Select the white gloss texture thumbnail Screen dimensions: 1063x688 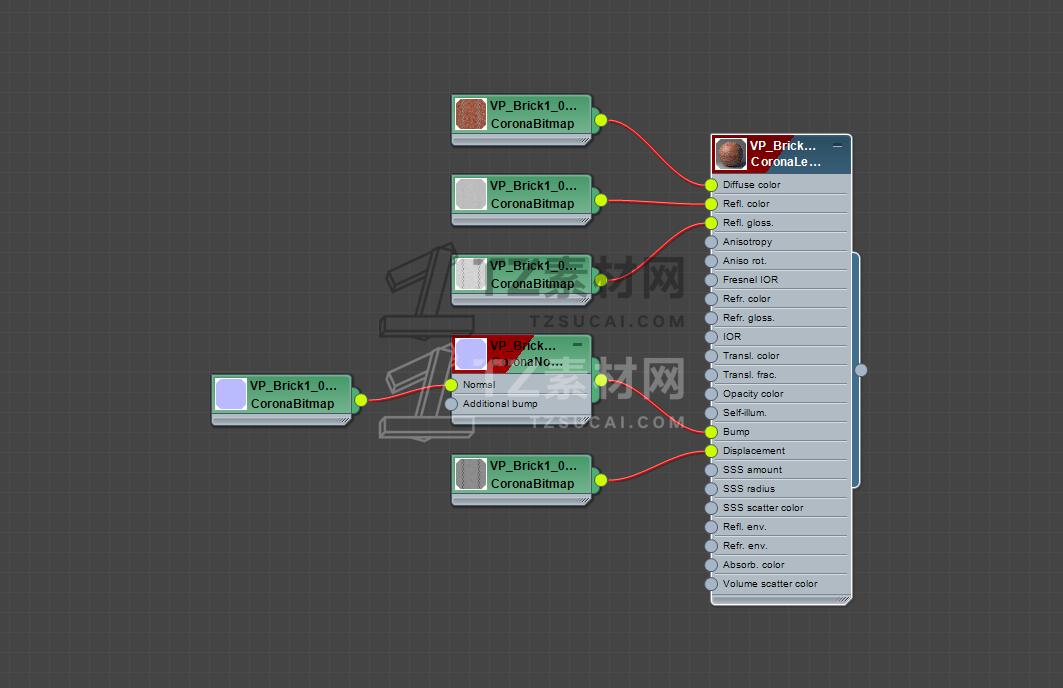click(x=471, y=274)
